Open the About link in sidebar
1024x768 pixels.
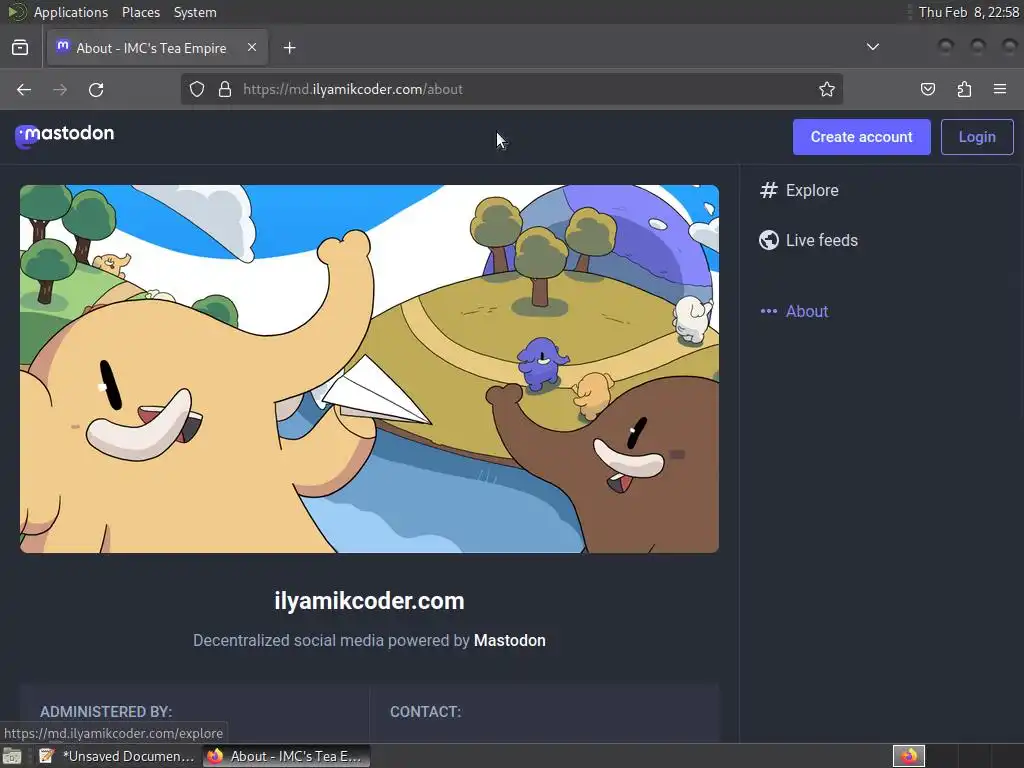(807, 312)
